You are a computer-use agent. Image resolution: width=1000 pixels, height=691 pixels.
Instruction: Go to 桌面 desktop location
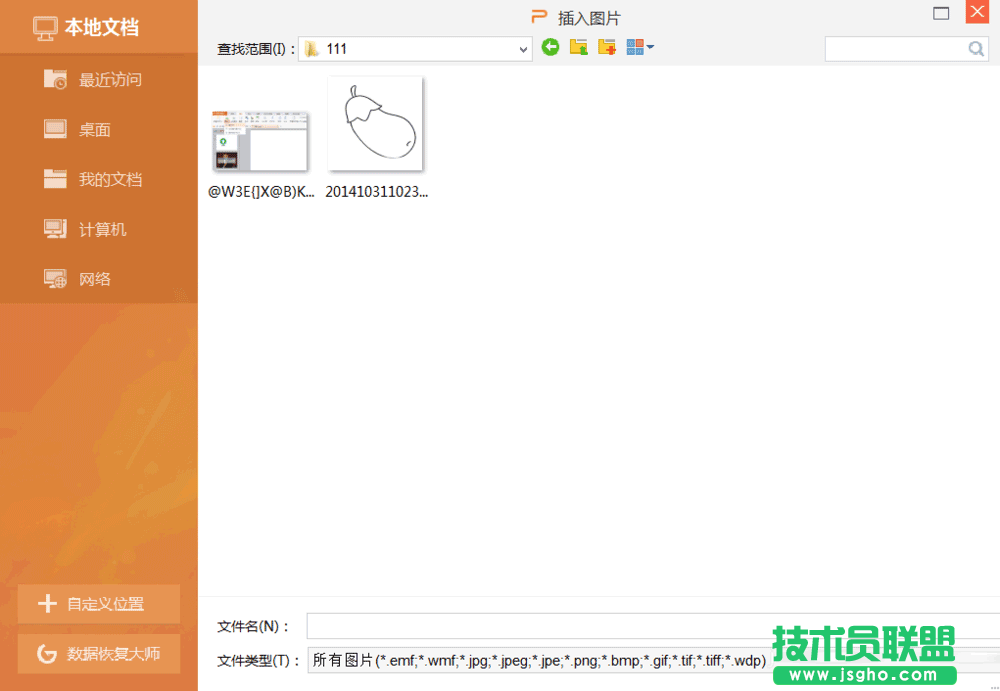pos(94,130)
